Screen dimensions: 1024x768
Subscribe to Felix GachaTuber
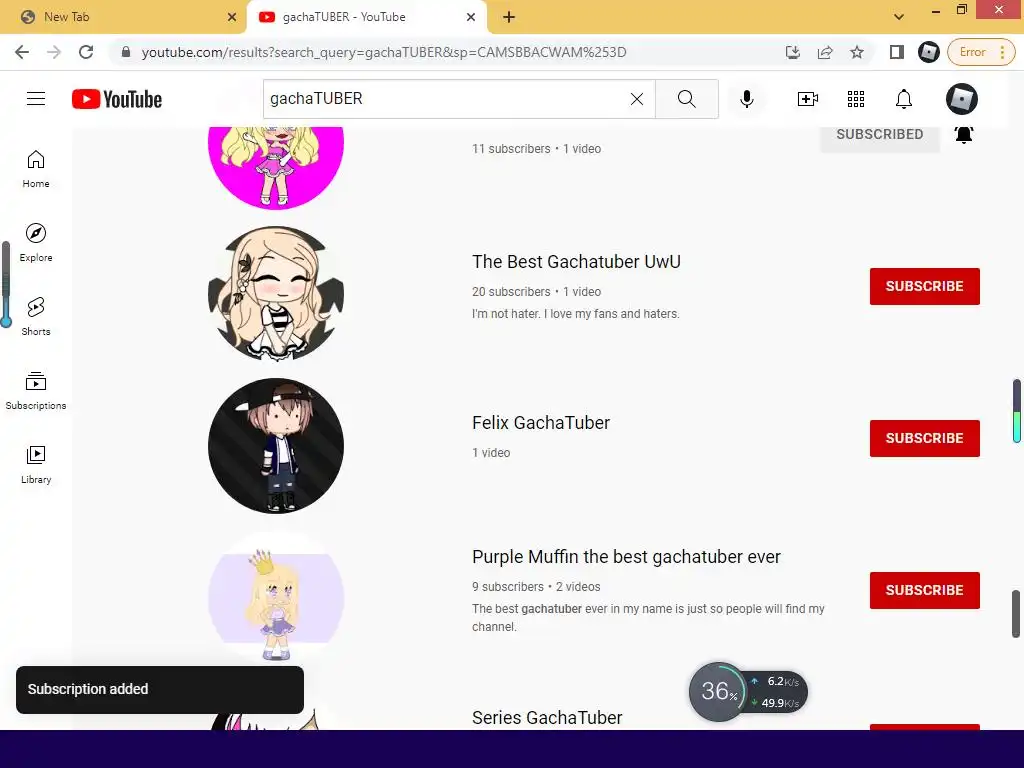tap(925, 438)
